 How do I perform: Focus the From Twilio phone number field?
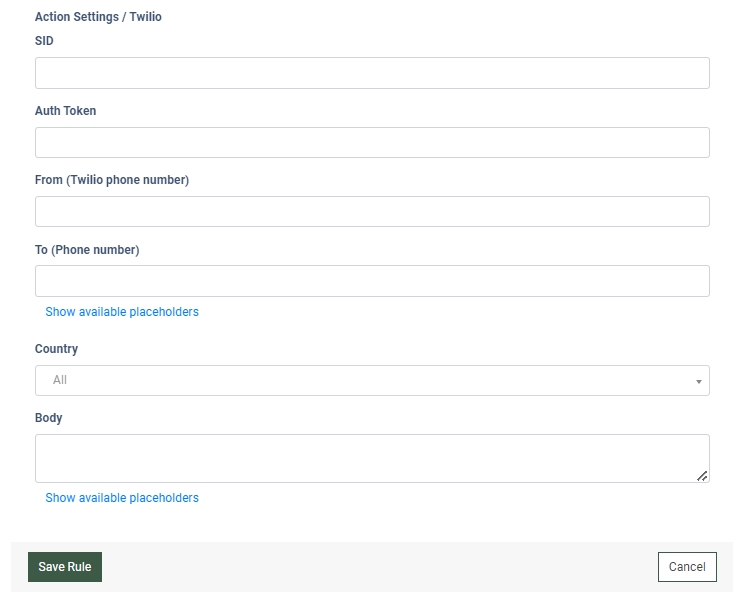point(372,211)
